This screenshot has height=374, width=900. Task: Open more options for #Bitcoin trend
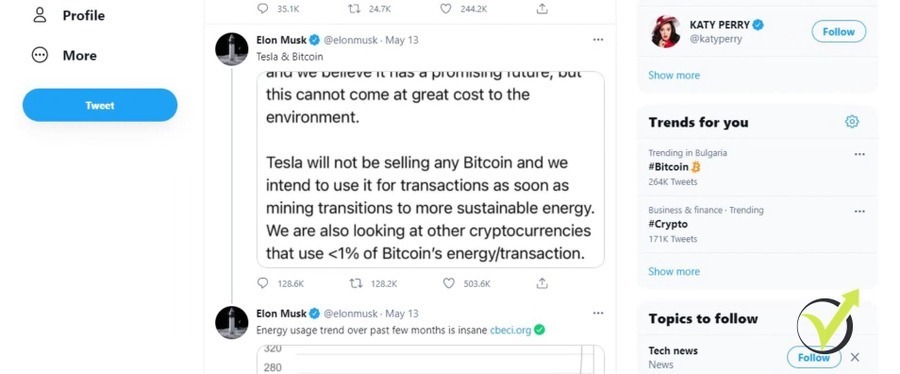click(859, 154)
